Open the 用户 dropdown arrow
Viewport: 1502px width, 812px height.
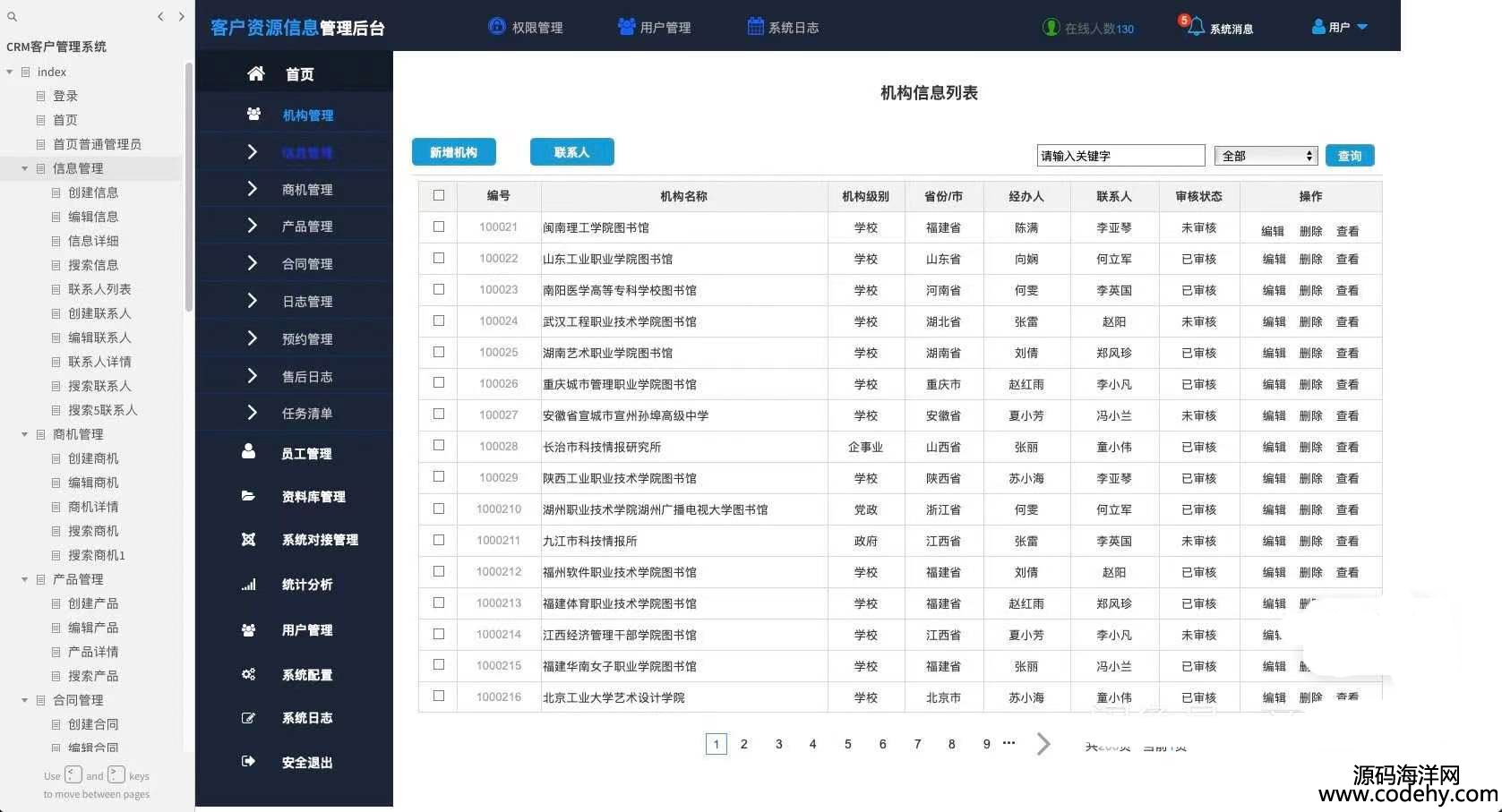tap(1362, 27)
